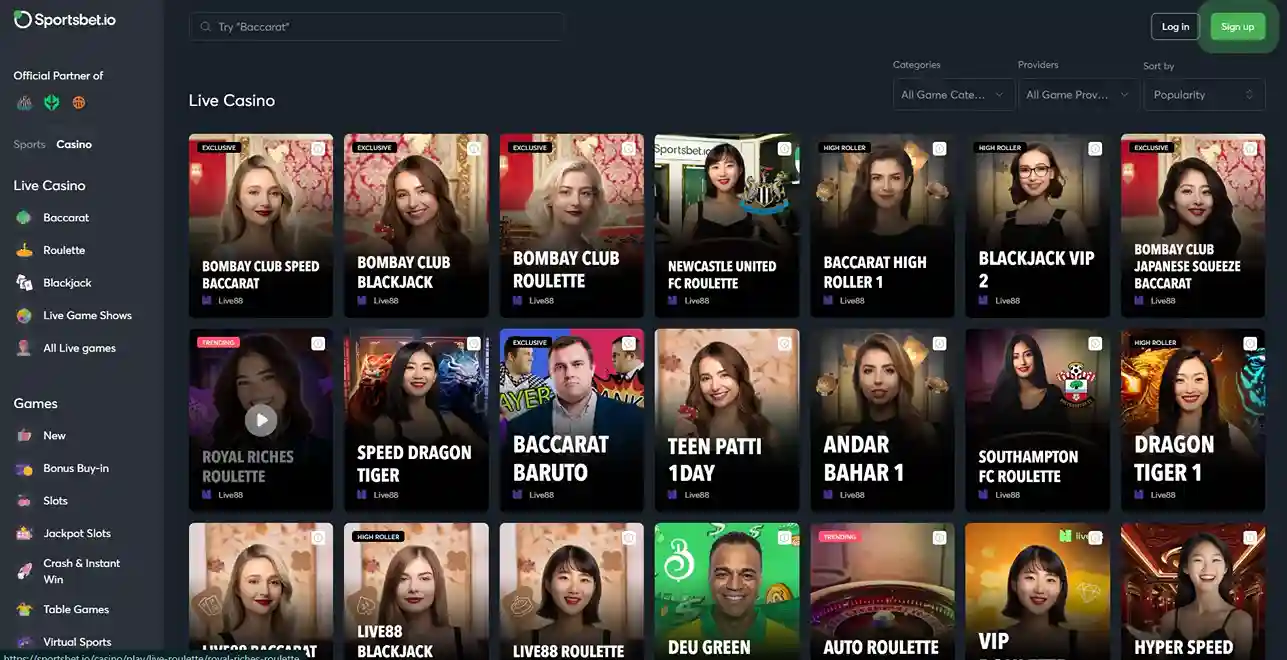Open the Sort by Popularity selector

(x=1204, y=95)
